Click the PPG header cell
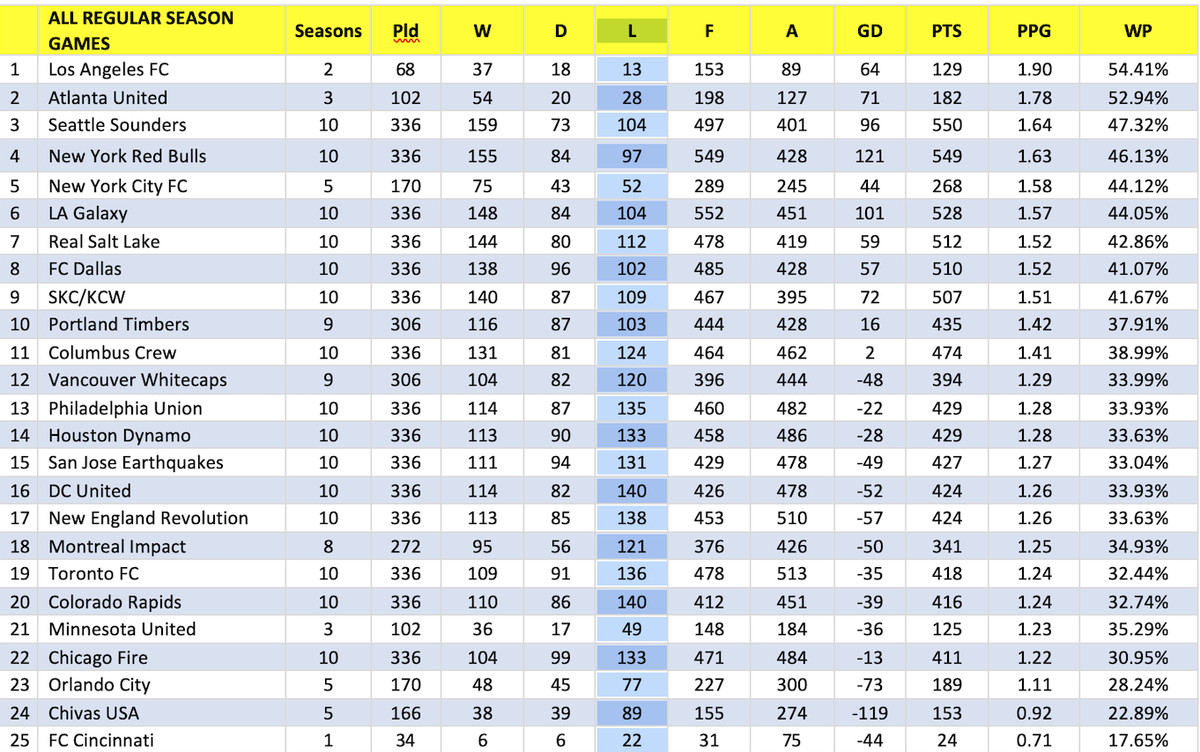This screenshot has width=1200, height=752. pyautogui.click(x=1033, y=31)
